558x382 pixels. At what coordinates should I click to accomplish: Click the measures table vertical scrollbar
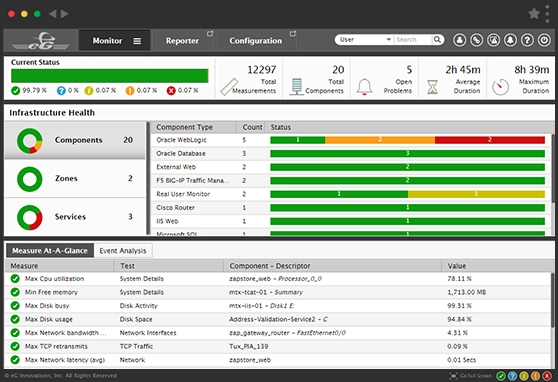coord(553,301)
